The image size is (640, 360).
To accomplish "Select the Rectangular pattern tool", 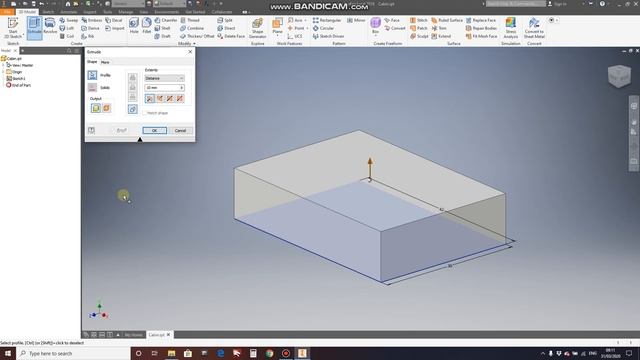I will tap(327, 20).
